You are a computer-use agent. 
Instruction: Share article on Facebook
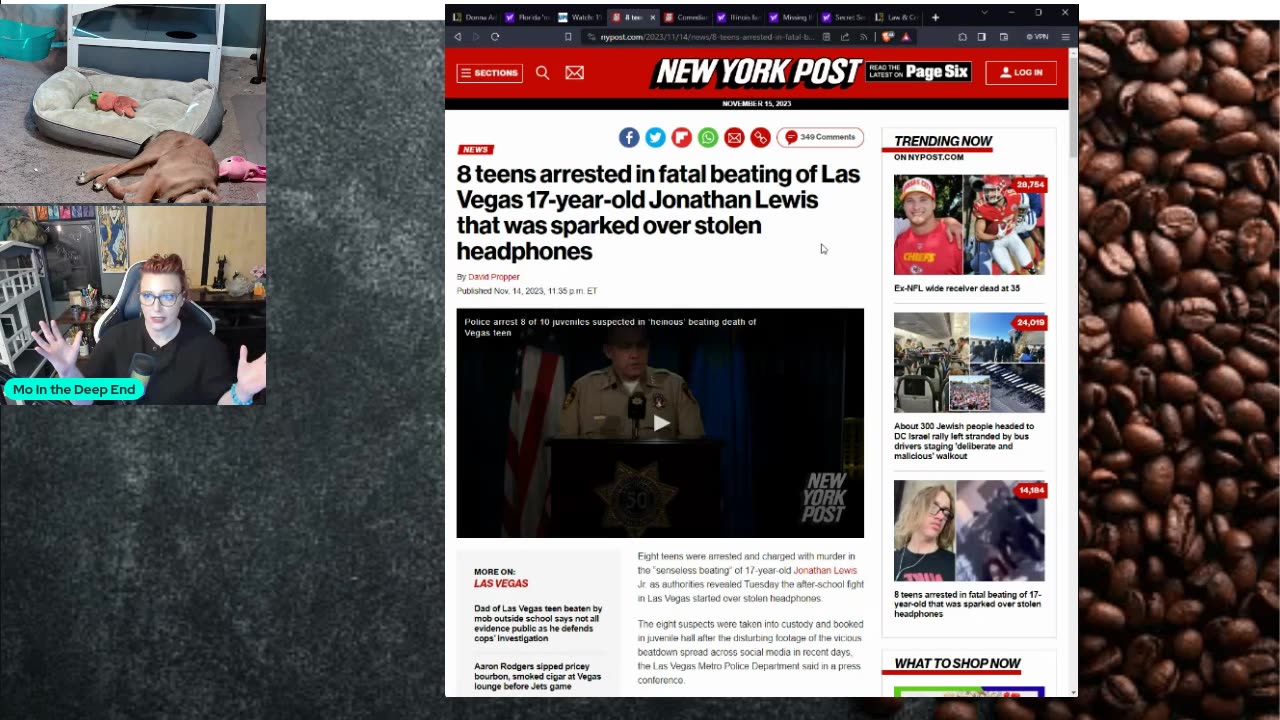629,137
